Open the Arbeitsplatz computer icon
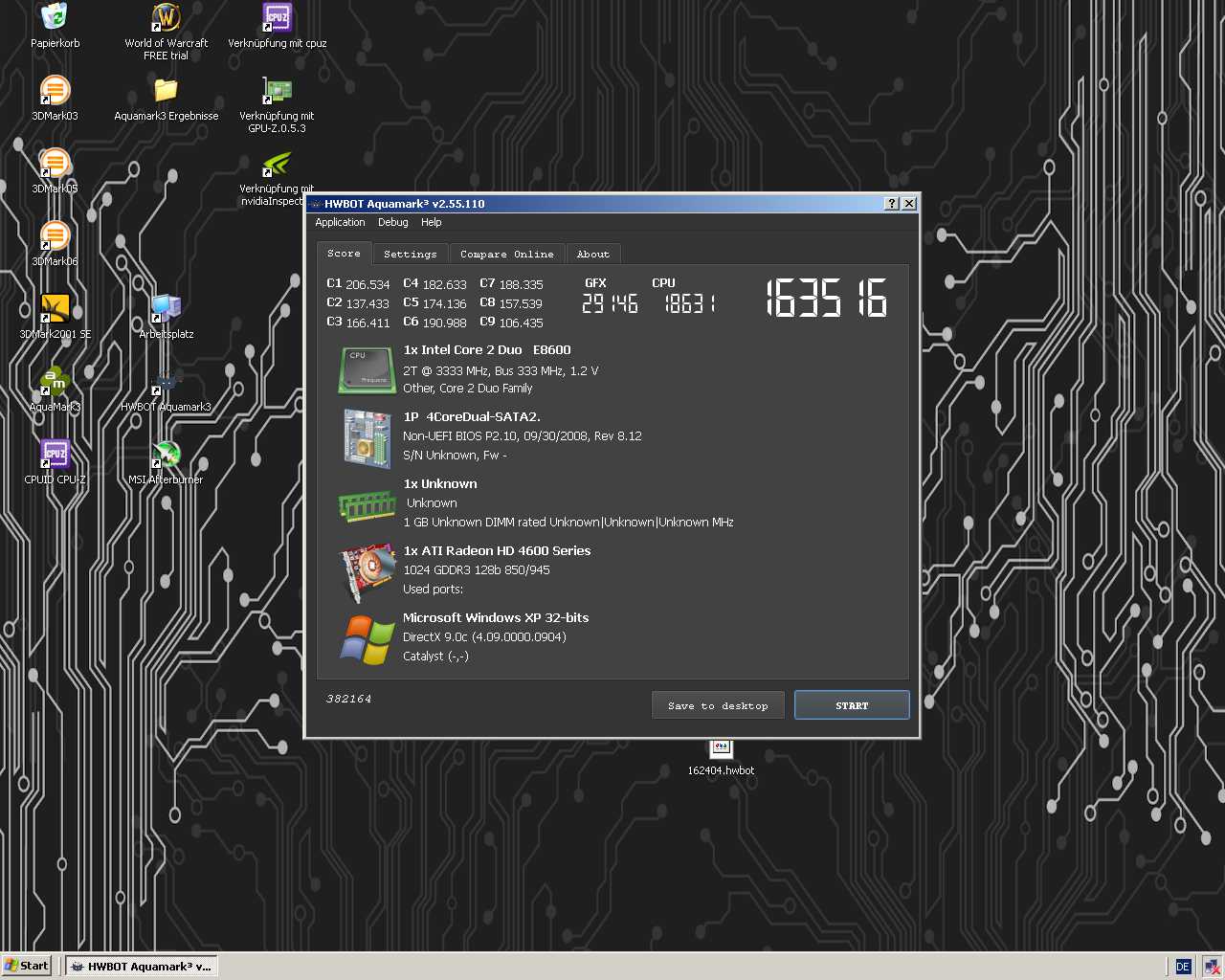The width and height of the screenshot is (1225, 980). click(166, 308)
